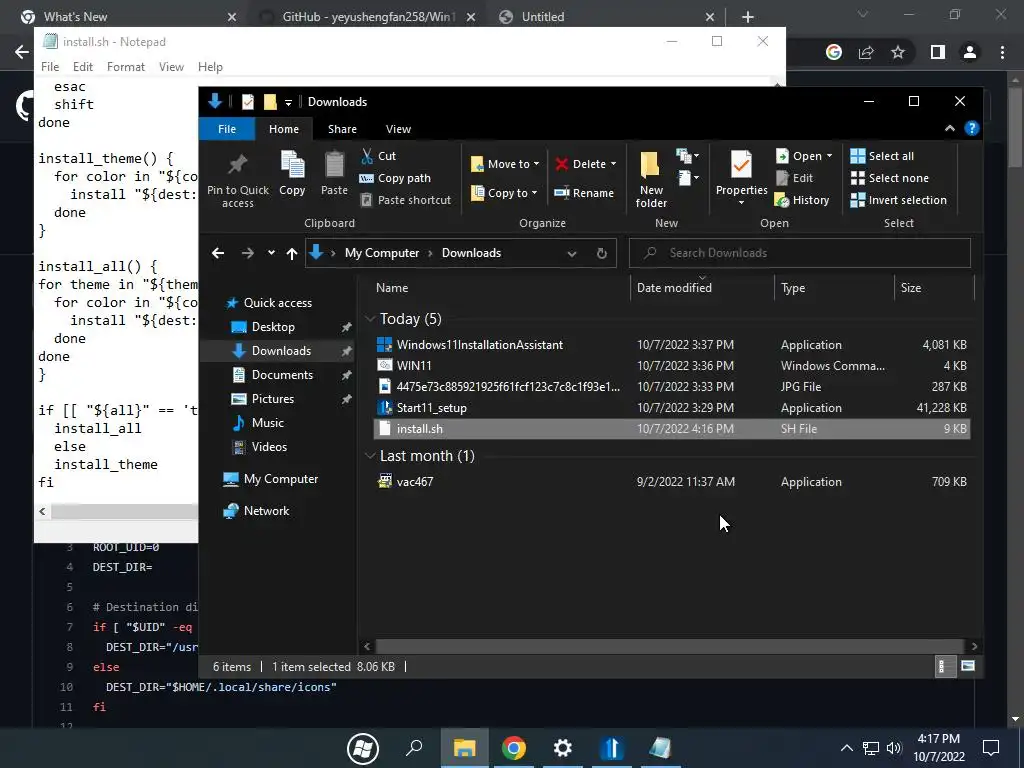Open File Explorer help

(x=972, y=129)
